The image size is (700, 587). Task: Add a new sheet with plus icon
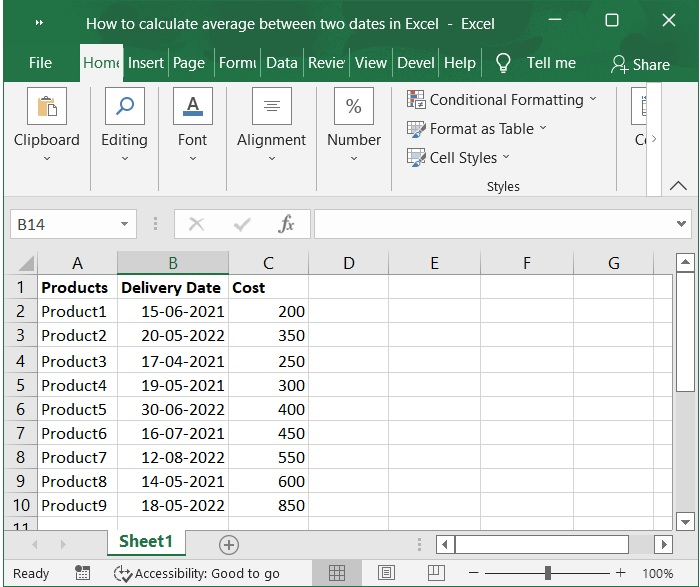coord(229,544)
